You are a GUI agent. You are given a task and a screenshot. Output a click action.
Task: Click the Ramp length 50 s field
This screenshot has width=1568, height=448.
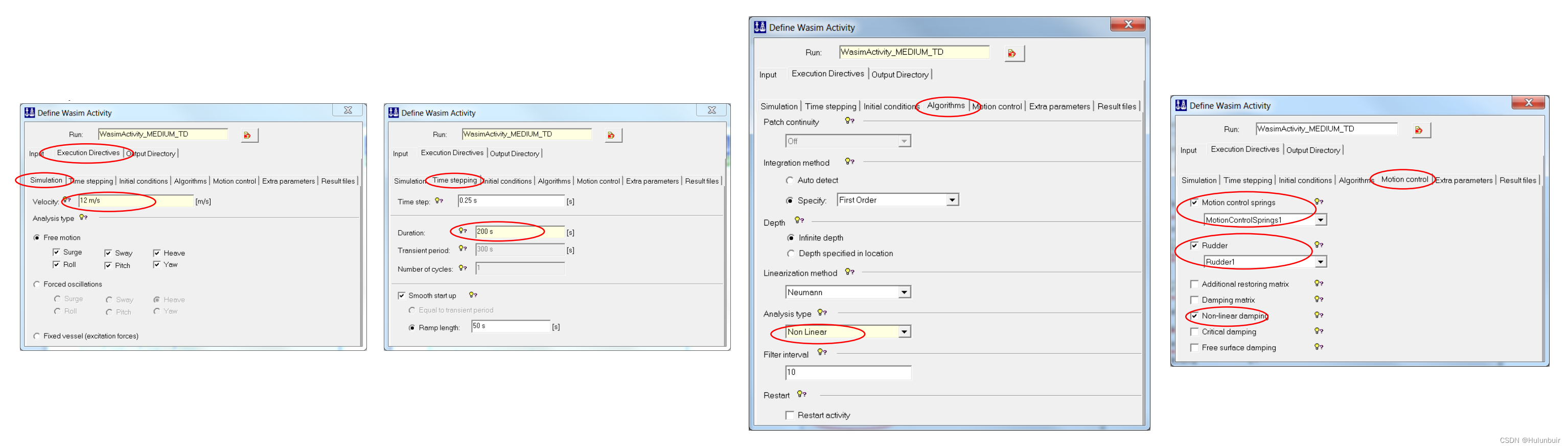point(510,326)
